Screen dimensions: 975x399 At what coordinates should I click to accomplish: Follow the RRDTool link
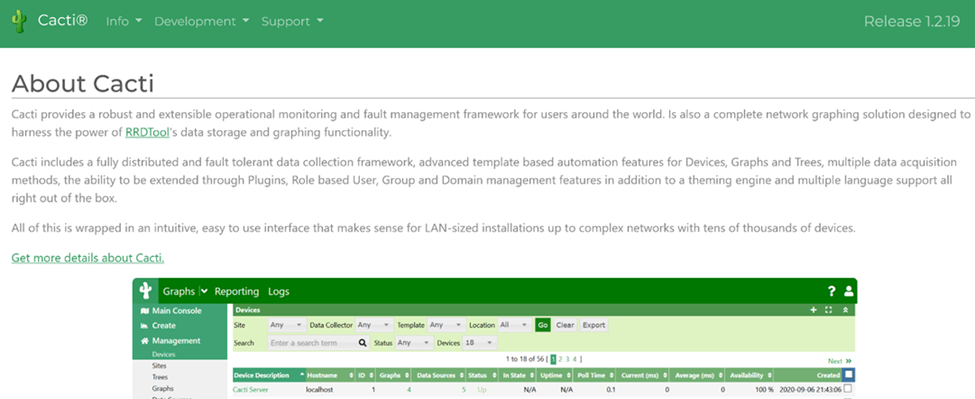[147, 132]
